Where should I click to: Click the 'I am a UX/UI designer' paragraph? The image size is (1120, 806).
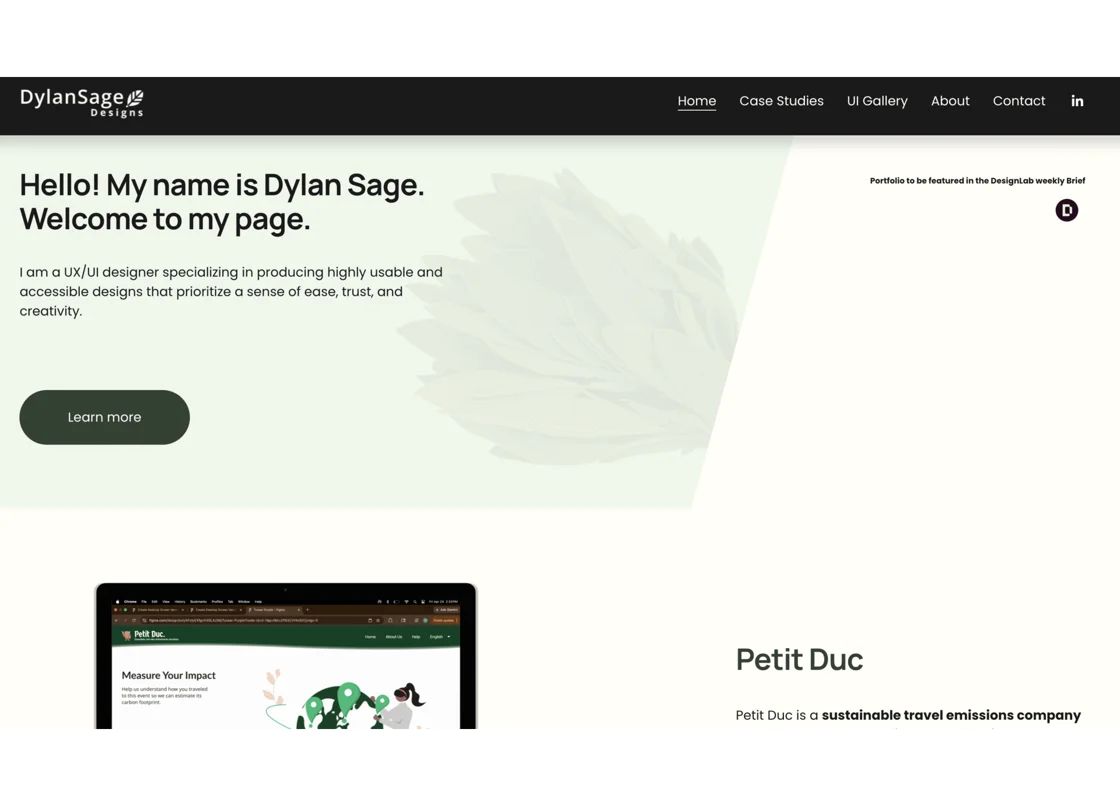pyautogui.click(x=231, y=292)
